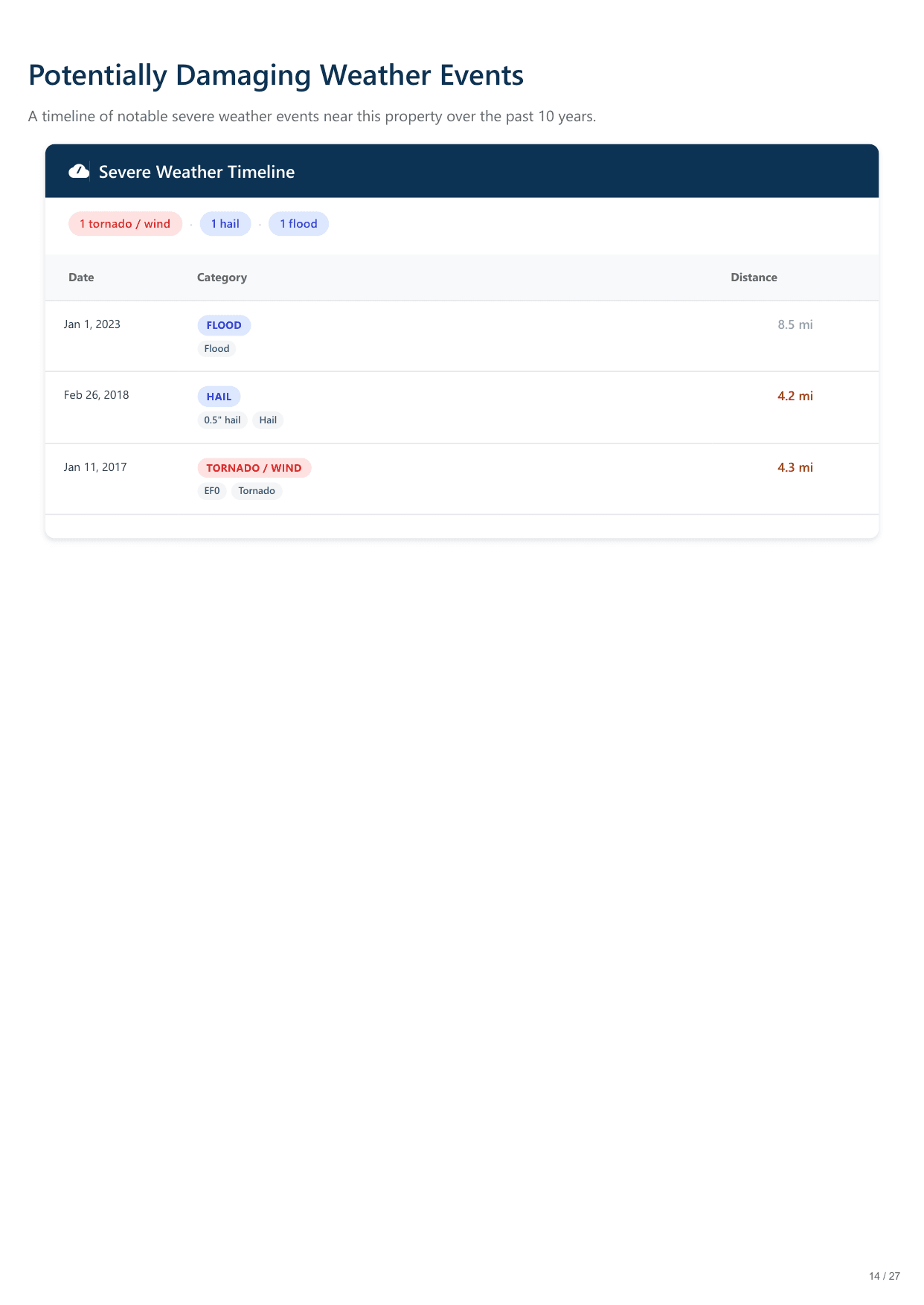Click the gray Flood tag below FLOOD badge
This screenshot has width=924, height=1305.
[216, 349]
